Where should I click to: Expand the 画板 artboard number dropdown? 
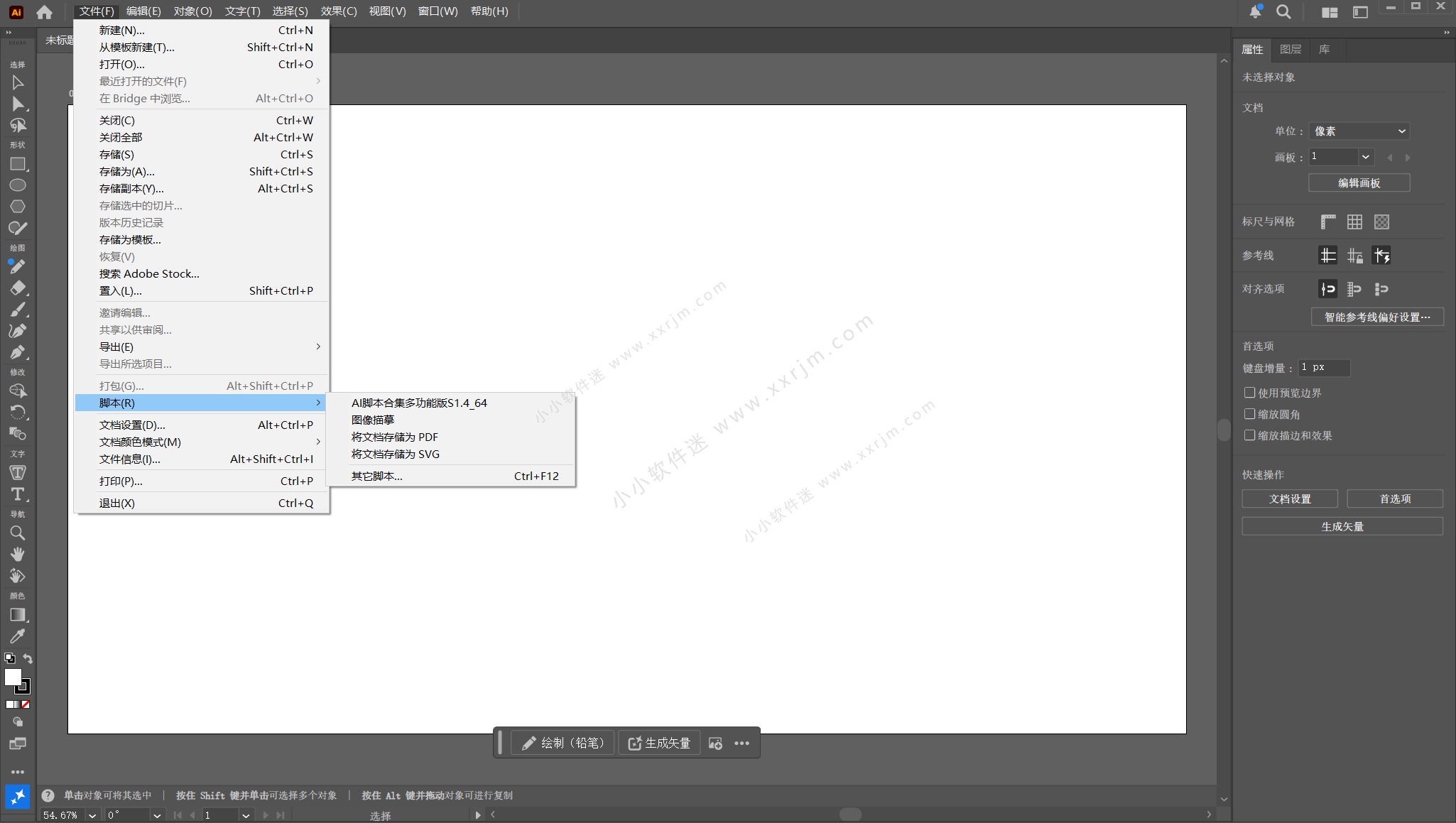coord(1365,157)
